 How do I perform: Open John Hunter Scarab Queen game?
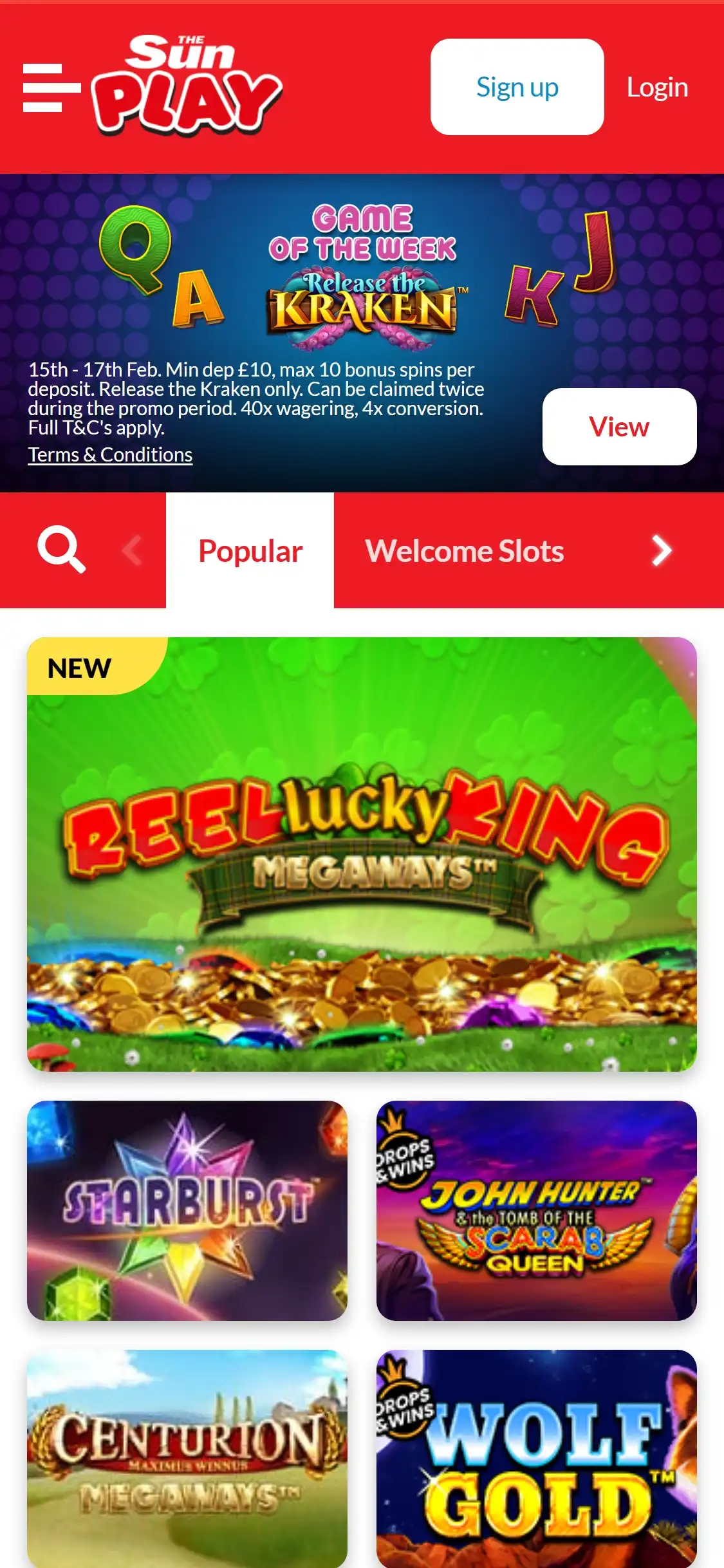click(x=537, y=1211)
